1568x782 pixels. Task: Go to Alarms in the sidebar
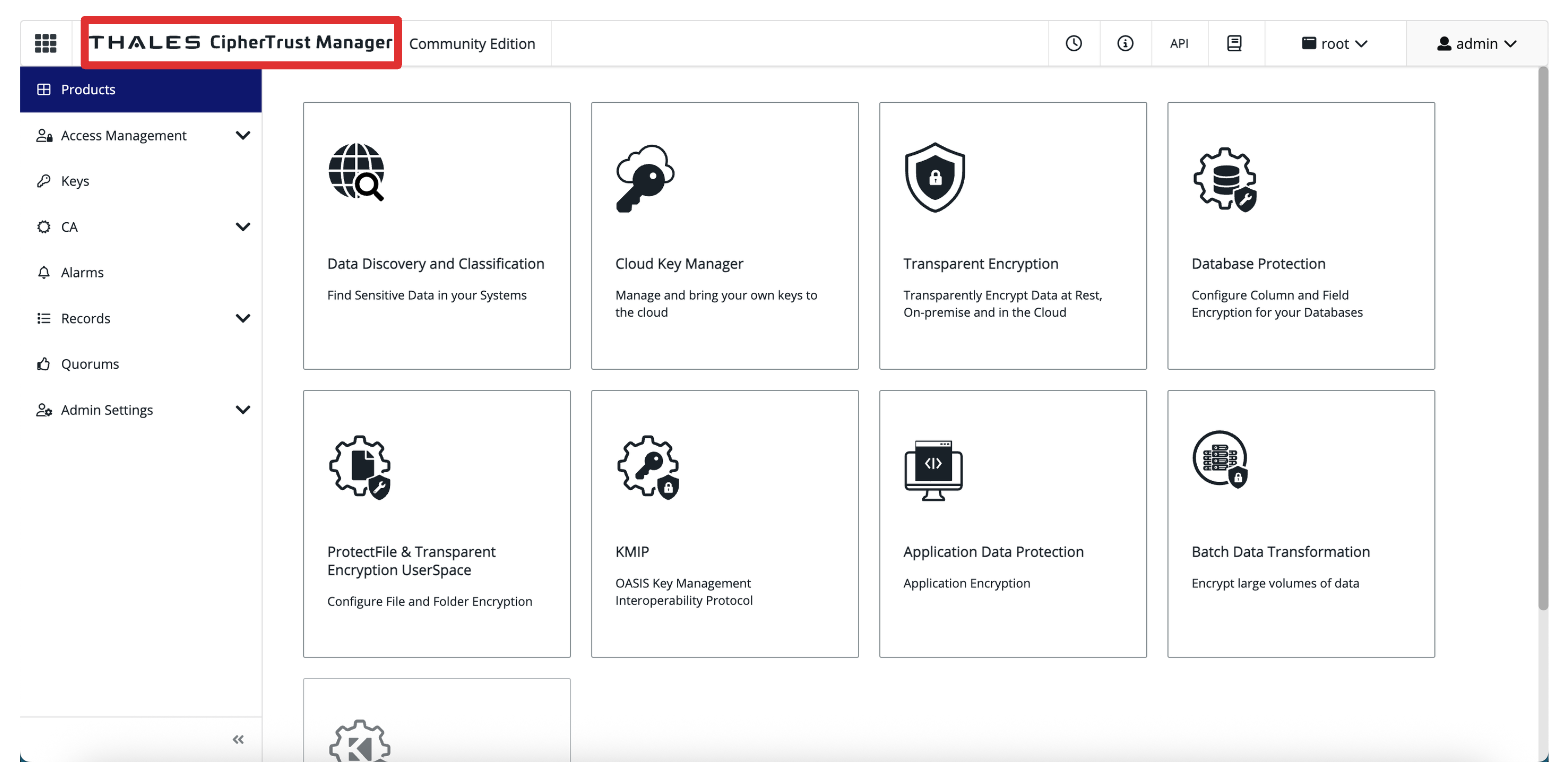pyautogui.click(x=82, y=273)
